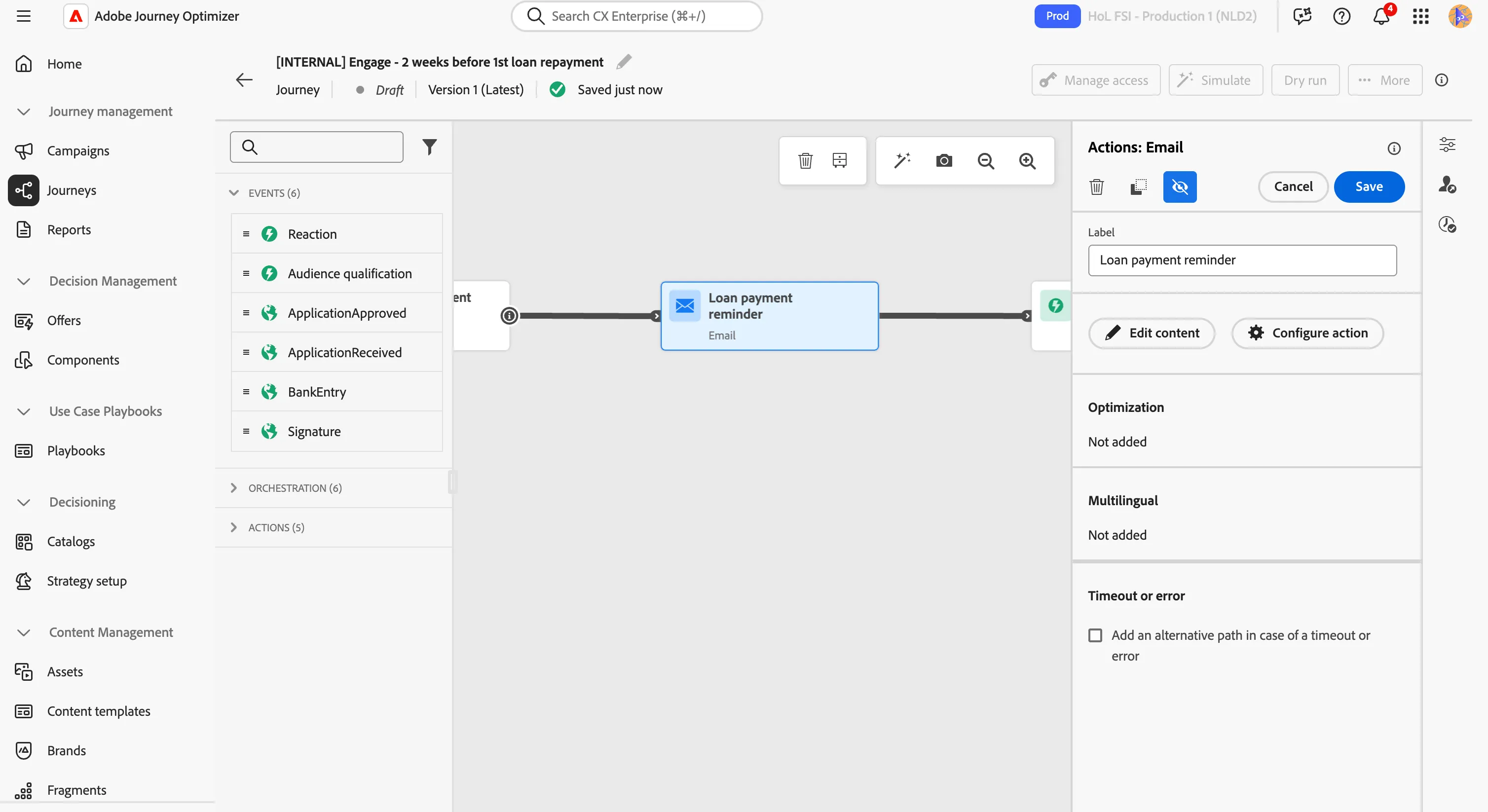Click Configure action button
Screen dimensions: 1488x812
[1307, 333]
